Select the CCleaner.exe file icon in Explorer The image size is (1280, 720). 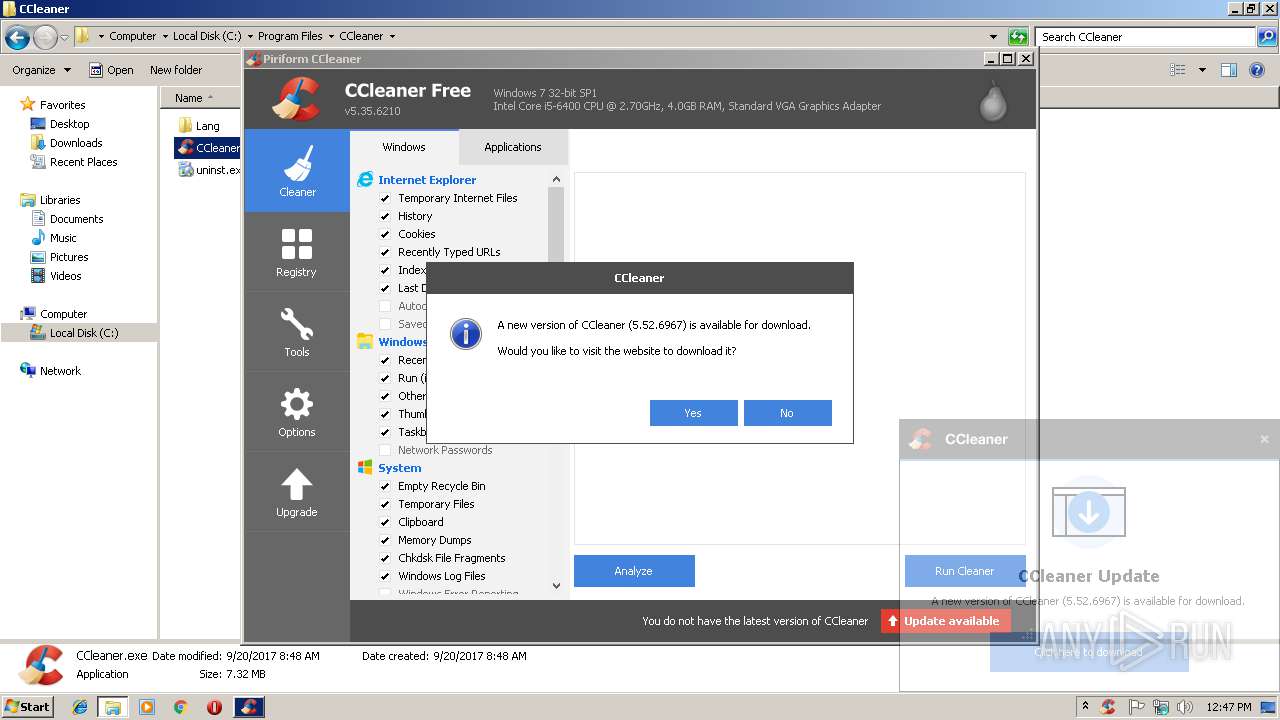click(185, 148)
